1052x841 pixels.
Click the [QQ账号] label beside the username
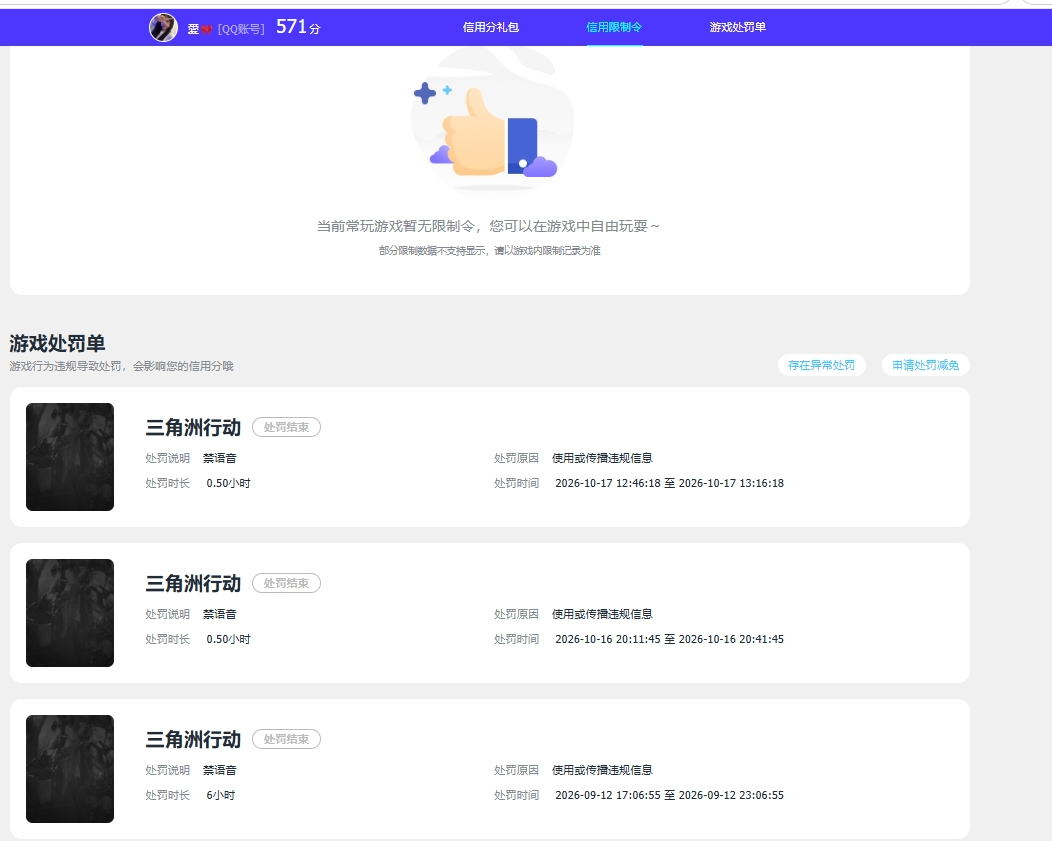241,29
